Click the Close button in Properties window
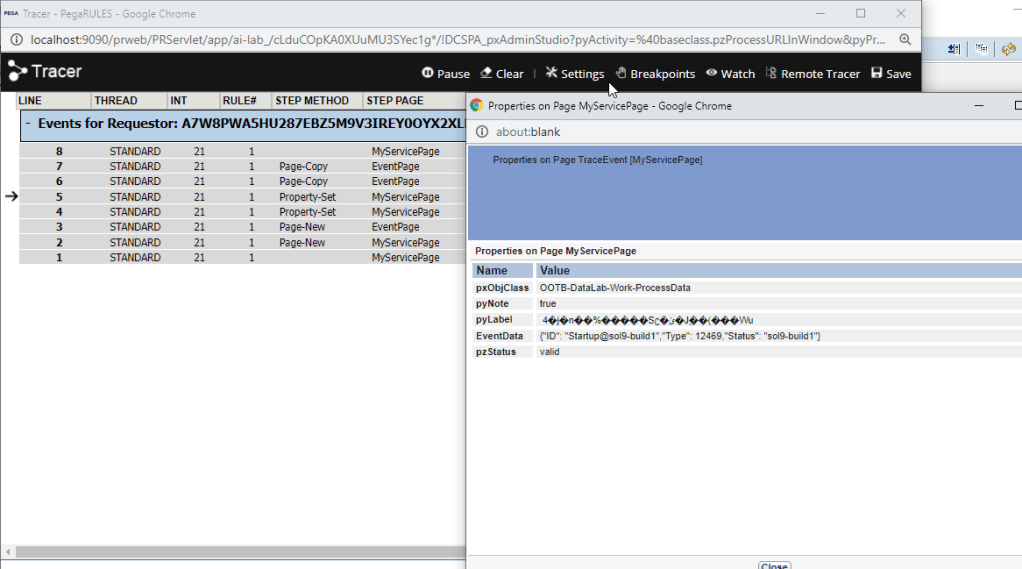This screenshot has width=1022, height=569. coord(774,565)
